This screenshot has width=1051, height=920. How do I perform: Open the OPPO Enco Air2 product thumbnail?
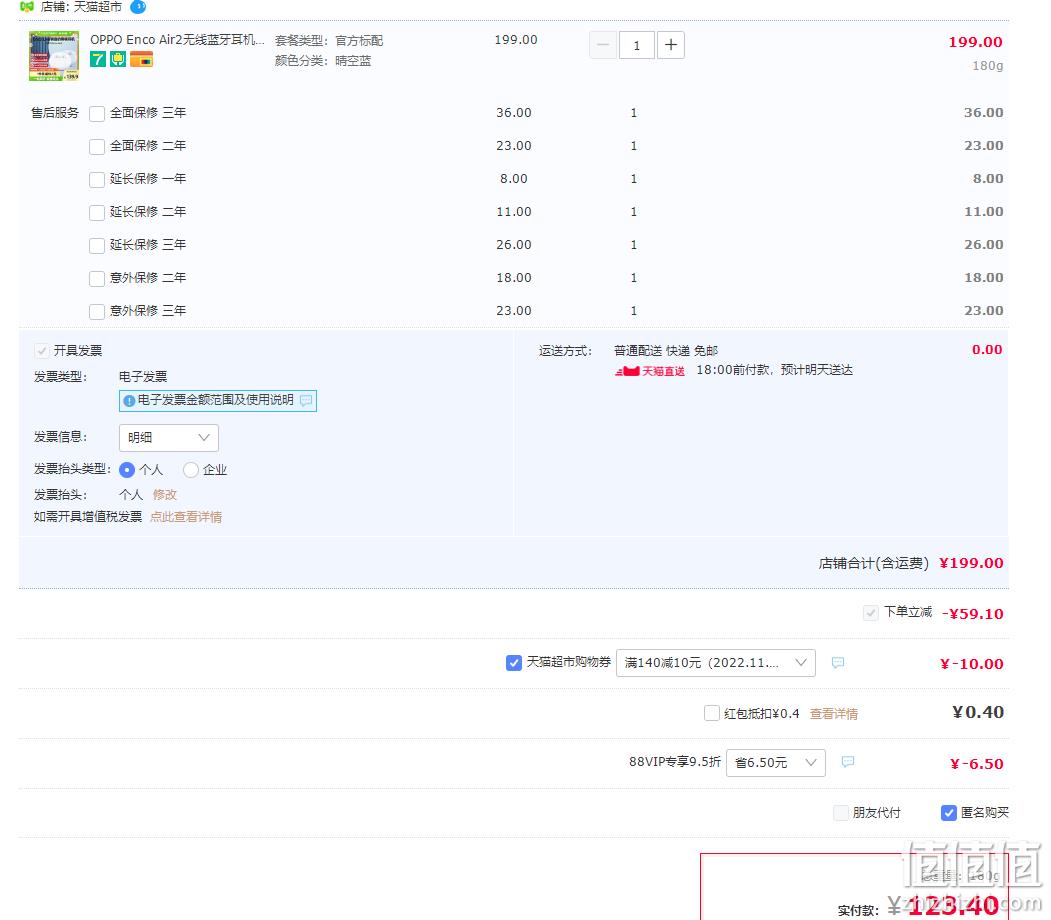tap(54, 56)
